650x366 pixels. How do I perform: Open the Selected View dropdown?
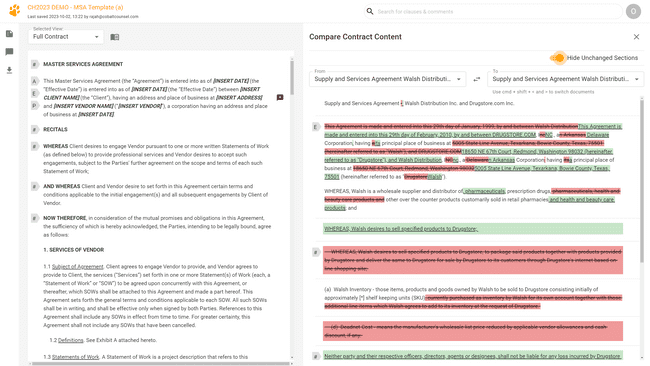(x=65, y=36)
